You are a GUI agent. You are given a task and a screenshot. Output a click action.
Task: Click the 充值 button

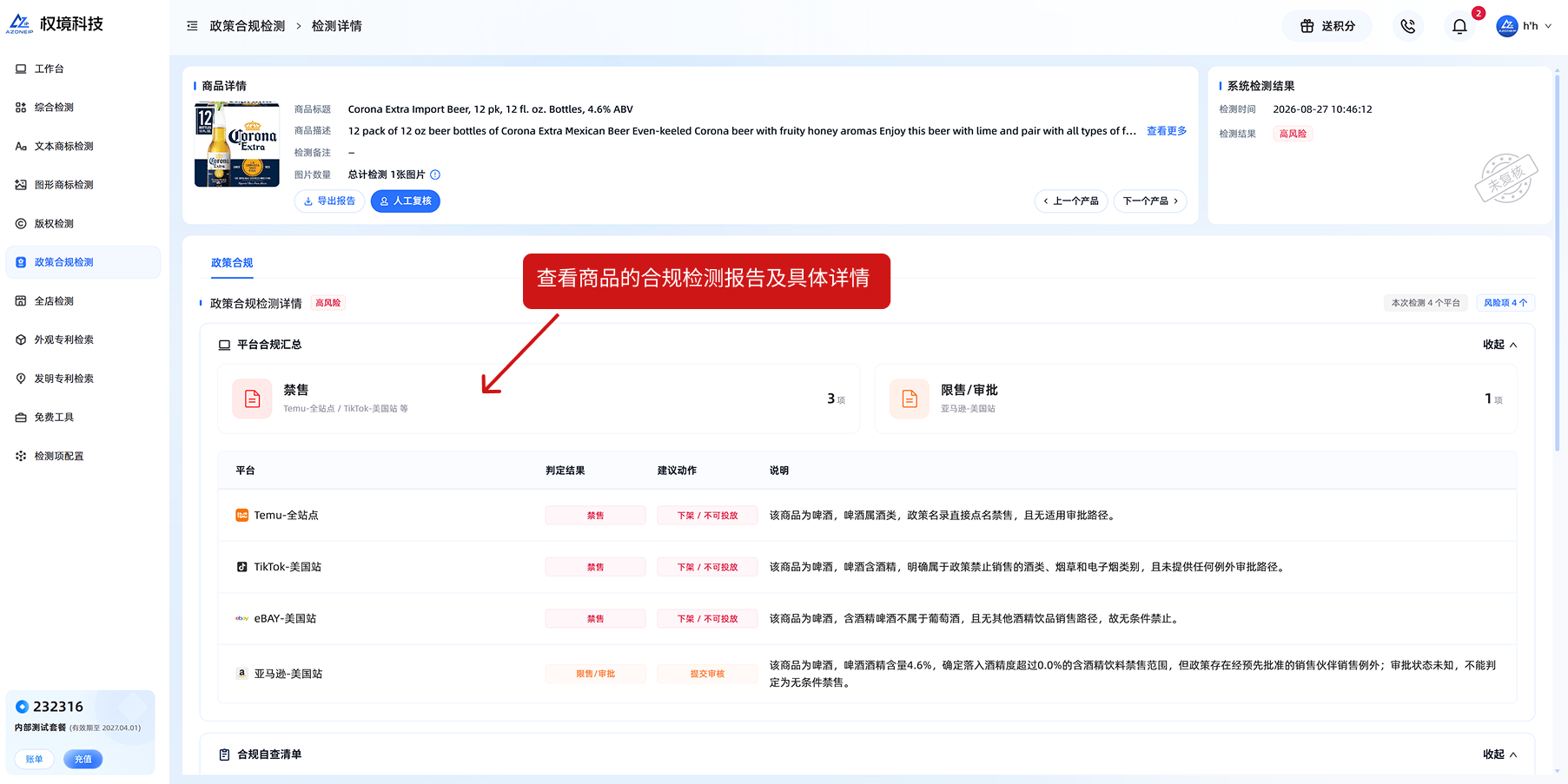[x=83, y=759]
